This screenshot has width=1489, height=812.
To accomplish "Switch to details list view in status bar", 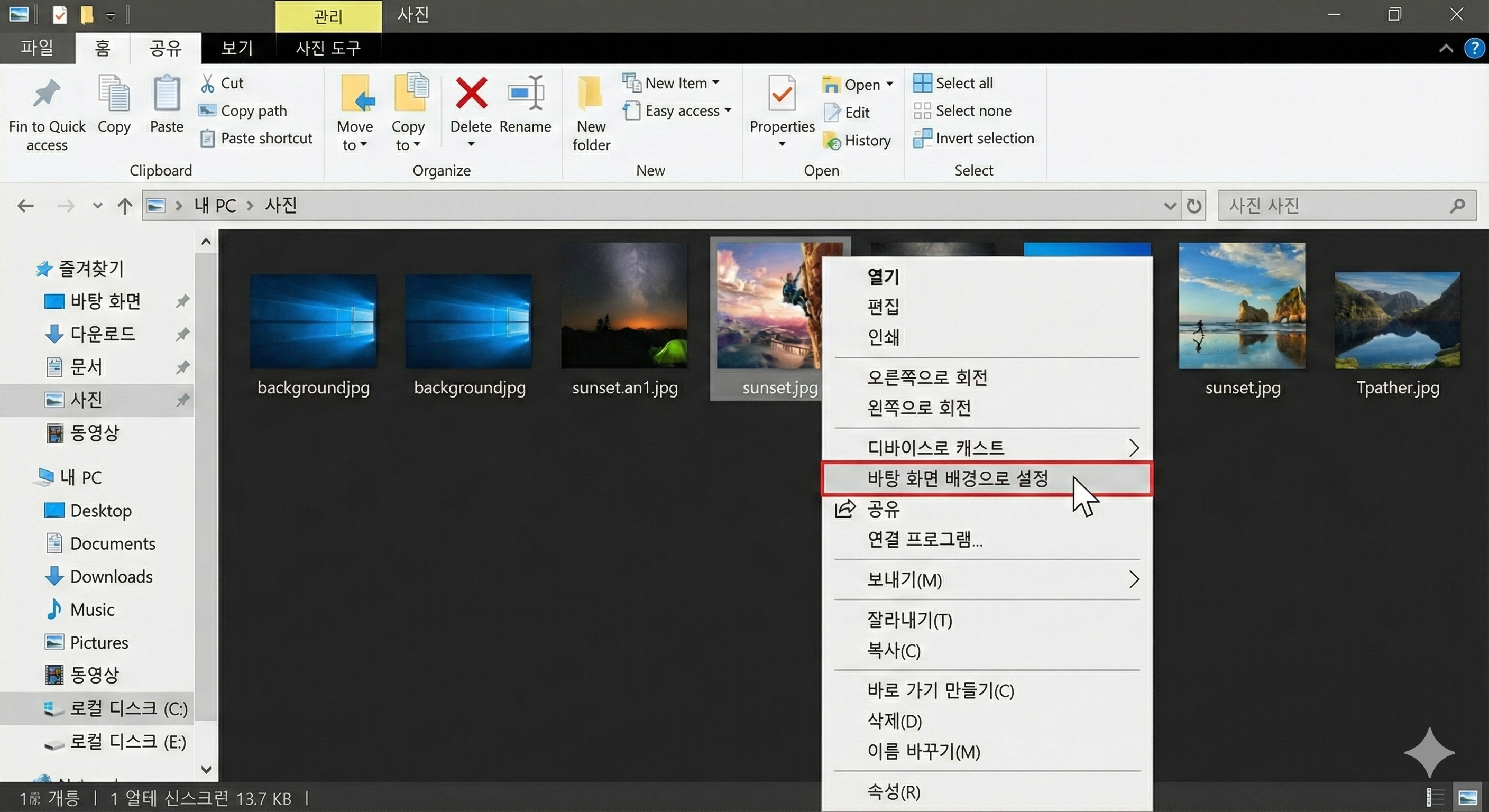I will [1435, 798].
